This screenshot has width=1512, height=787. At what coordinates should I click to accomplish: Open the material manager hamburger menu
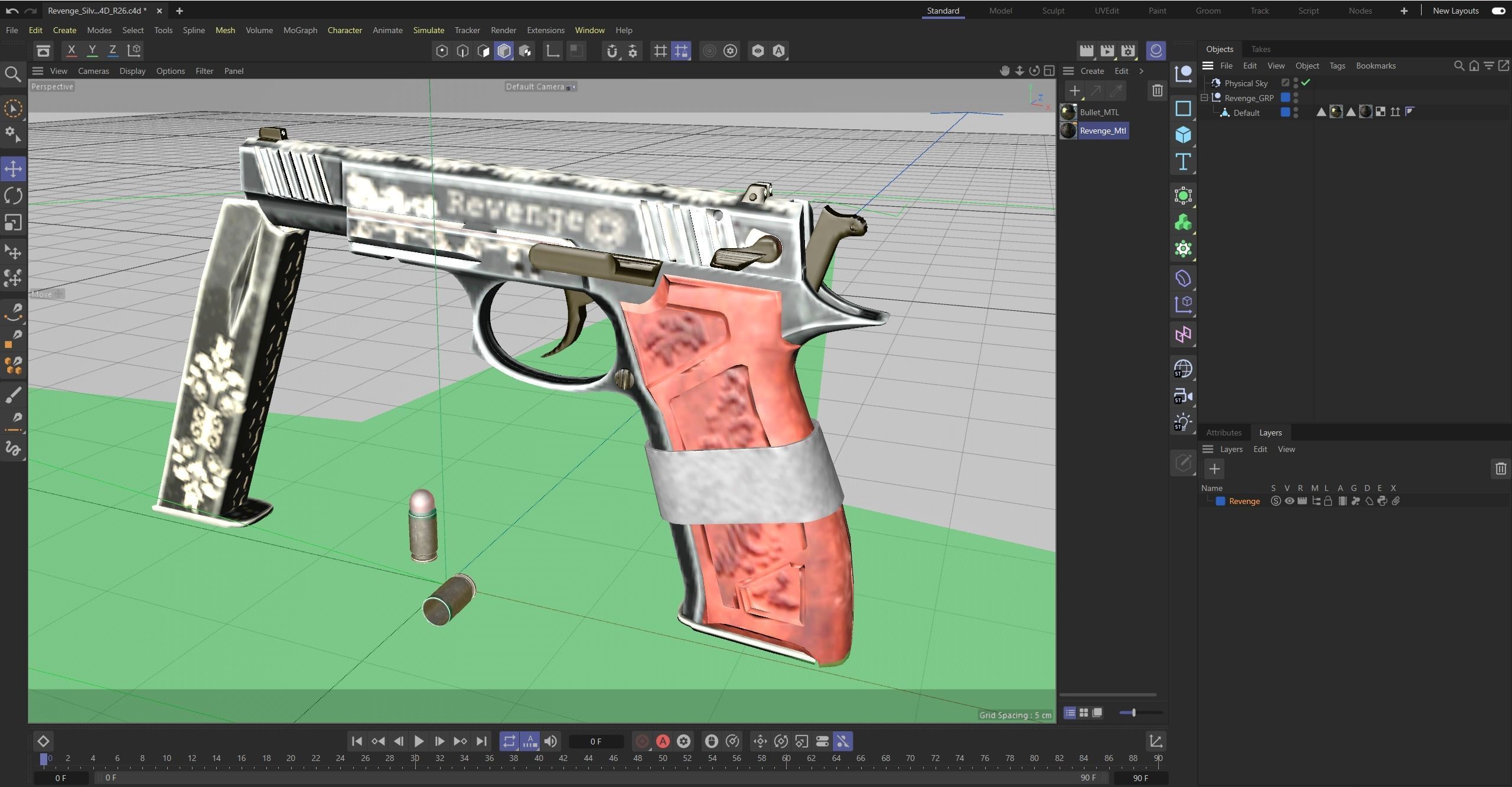coord(1068,71)
